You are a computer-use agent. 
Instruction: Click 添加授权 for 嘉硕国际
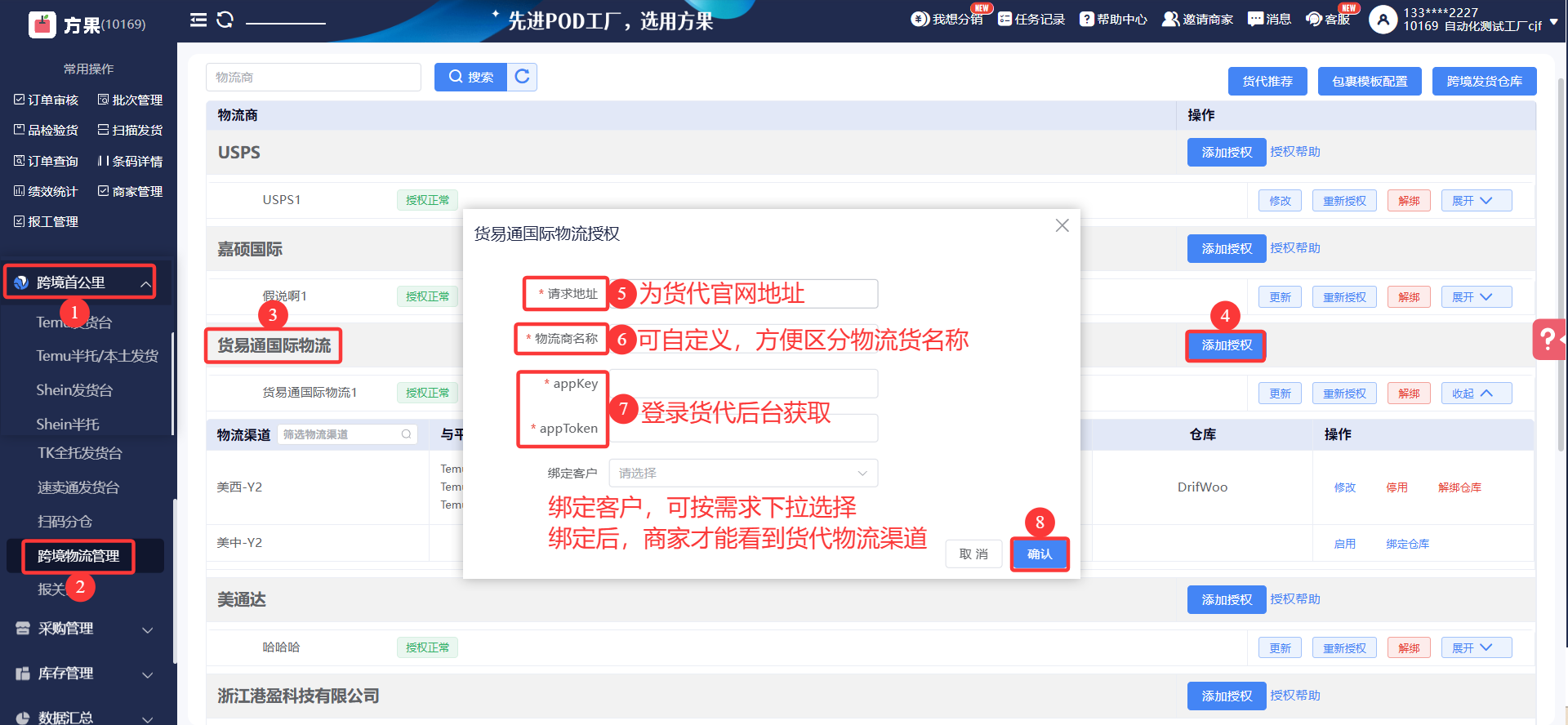click(1227, 249)
